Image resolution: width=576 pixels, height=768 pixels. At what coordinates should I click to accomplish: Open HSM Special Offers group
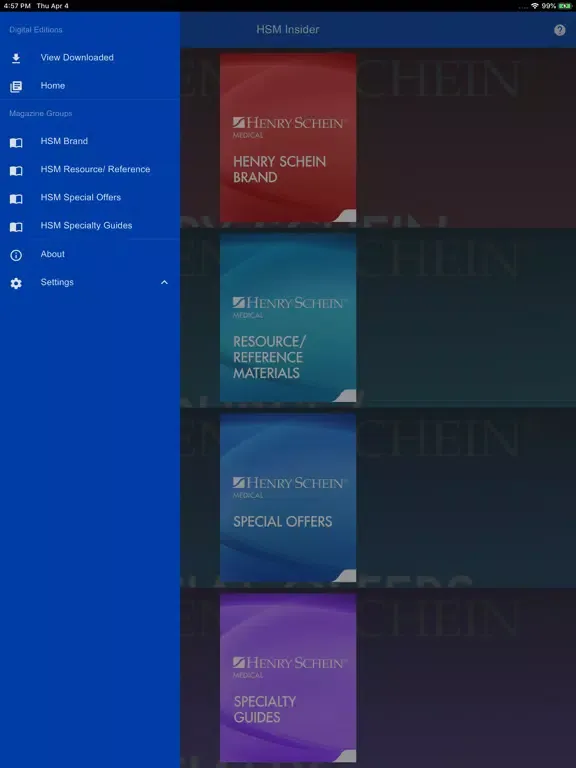90,197
